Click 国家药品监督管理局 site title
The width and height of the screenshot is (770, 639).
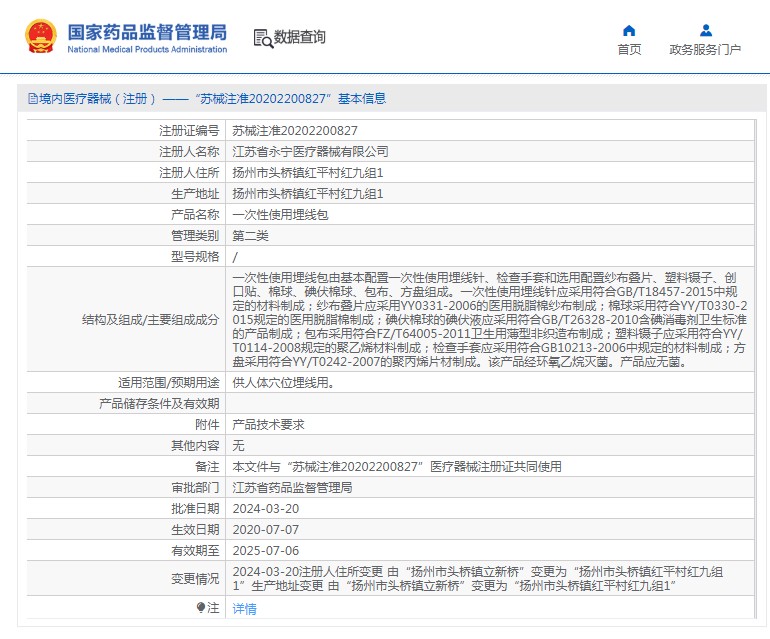tap(147, 32)
